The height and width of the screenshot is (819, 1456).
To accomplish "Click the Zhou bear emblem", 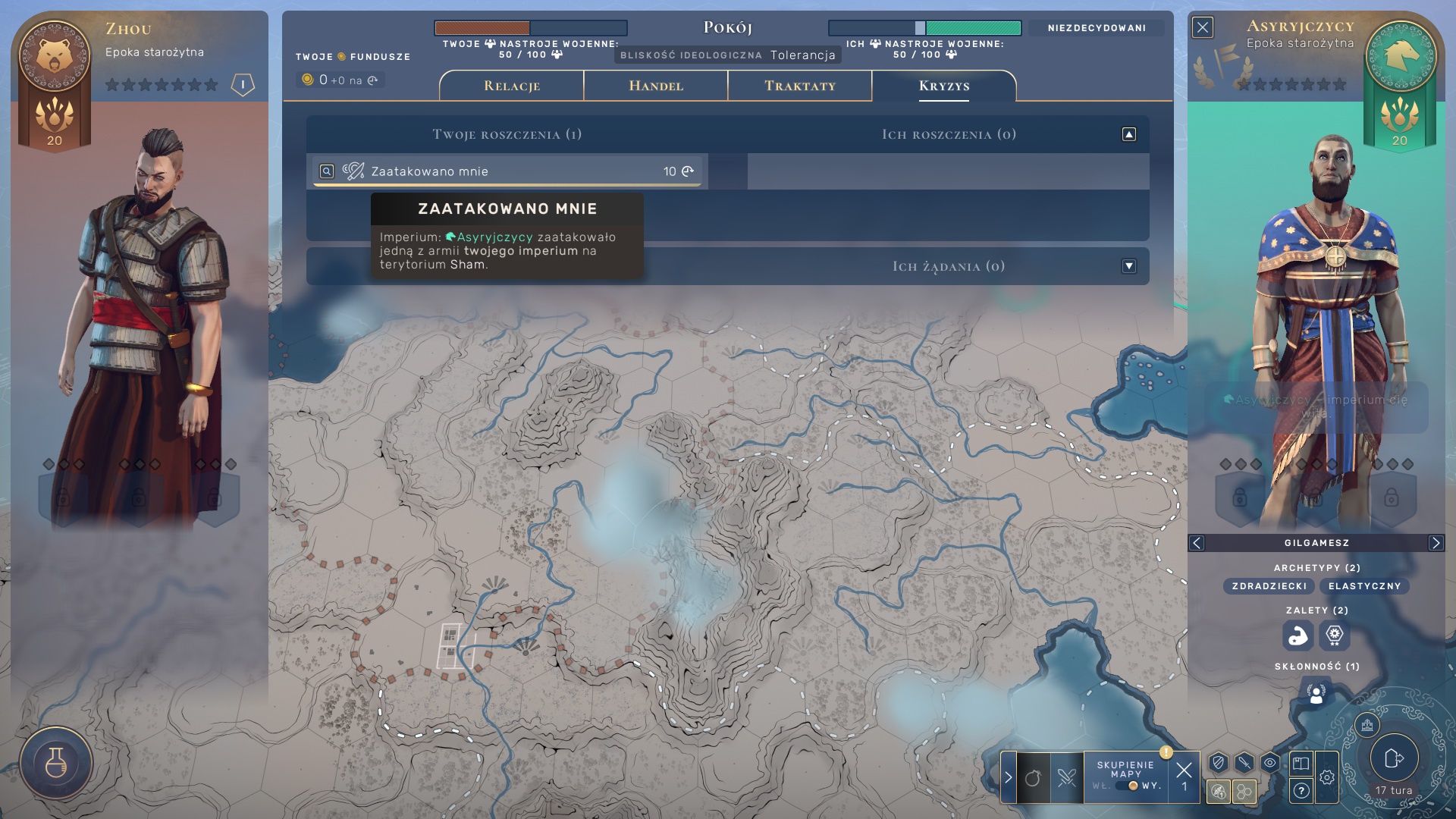I will 54,55.
